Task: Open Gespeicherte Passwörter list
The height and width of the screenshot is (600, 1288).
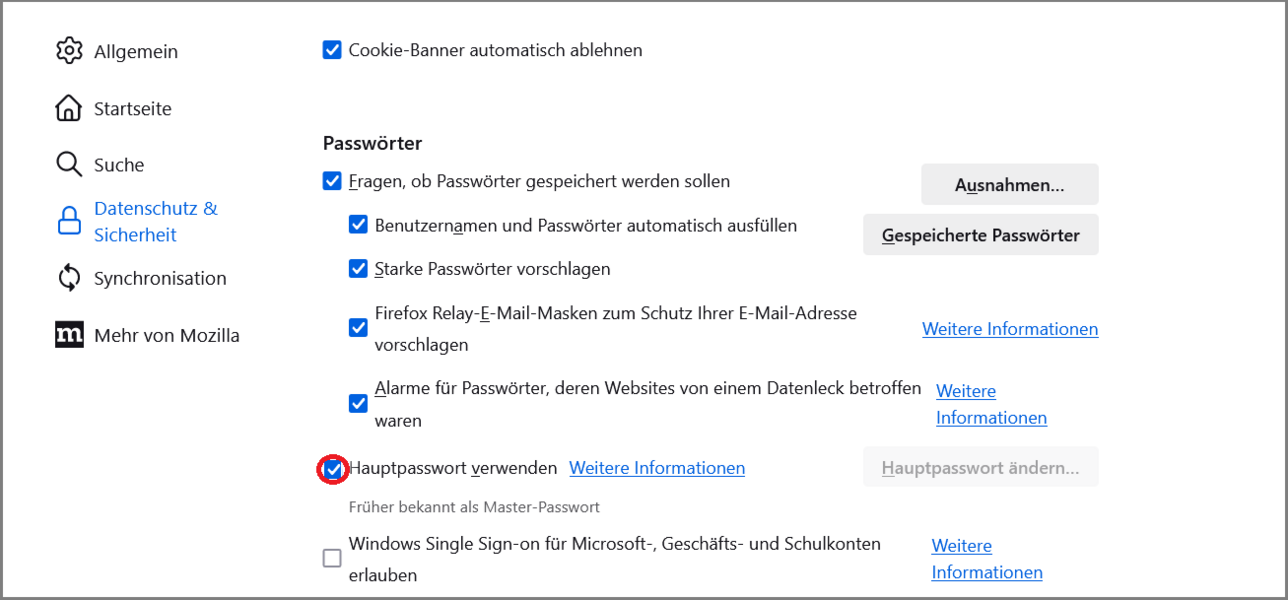Action: click(x=980, y=235)
